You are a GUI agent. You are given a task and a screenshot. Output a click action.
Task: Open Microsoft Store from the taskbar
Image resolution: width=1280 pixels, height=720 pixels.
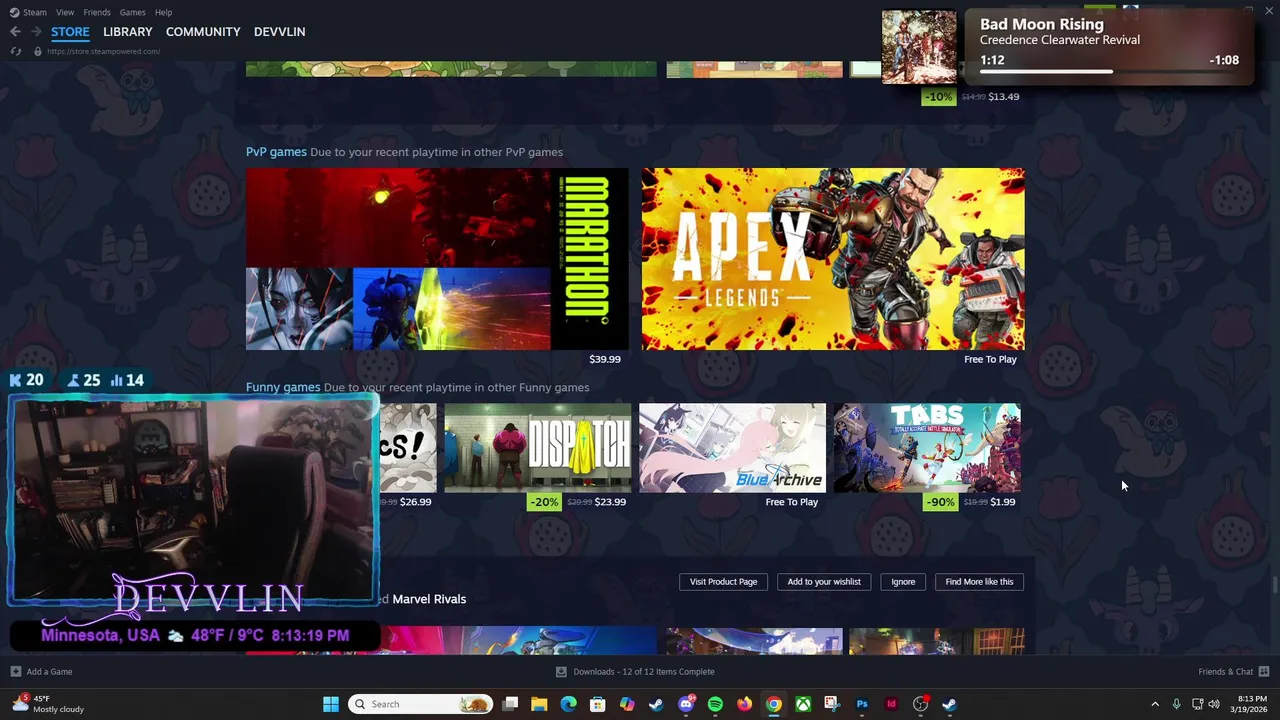598,704
